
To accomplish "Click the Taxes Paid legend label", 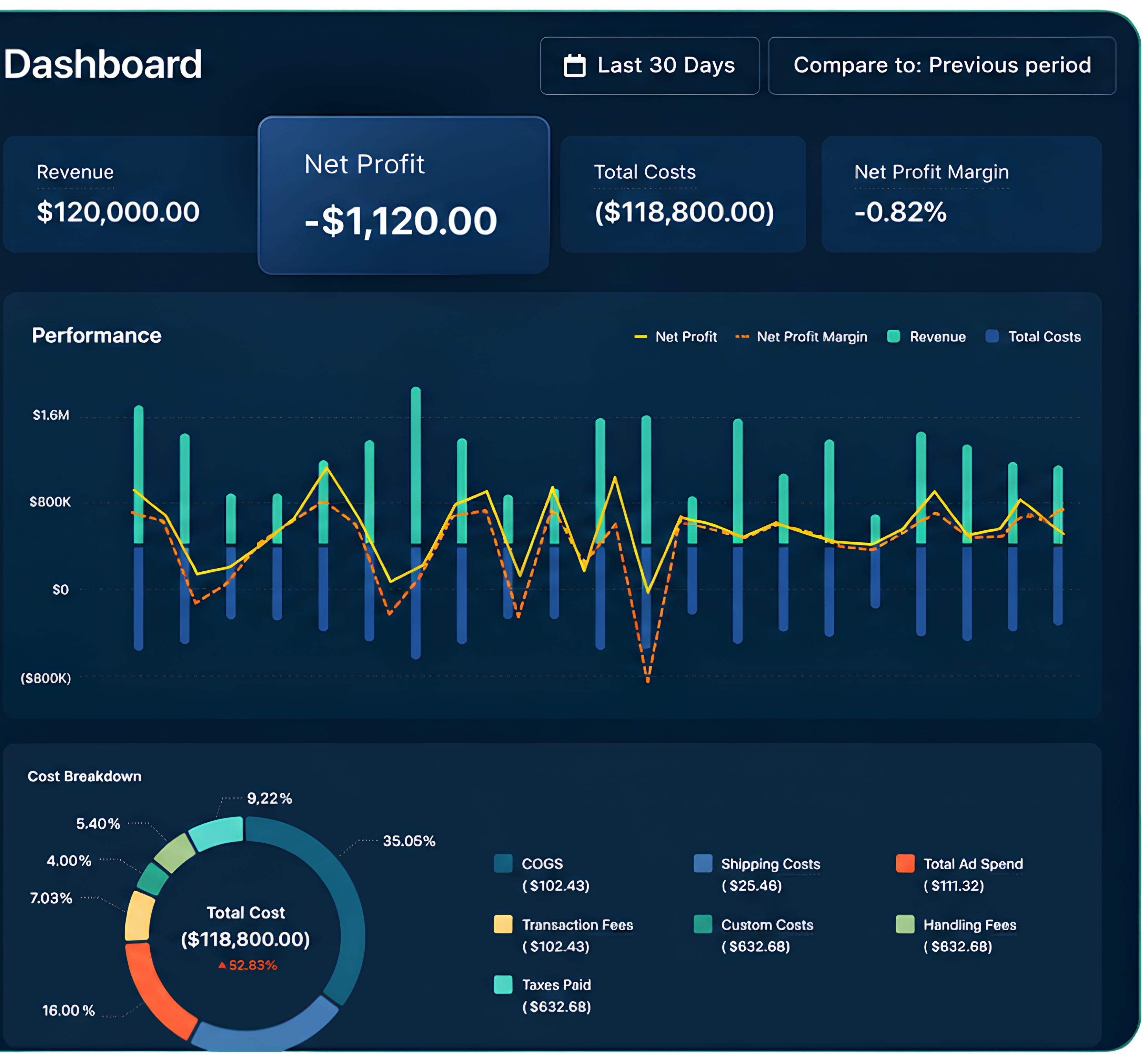I will coord(556,985).
